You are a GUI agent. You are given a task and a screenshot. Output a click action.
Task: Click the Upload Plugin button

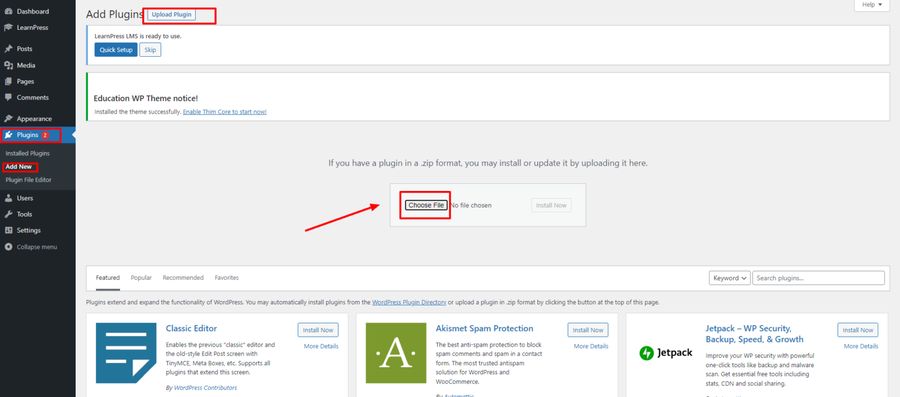click(x=172, y=15)
